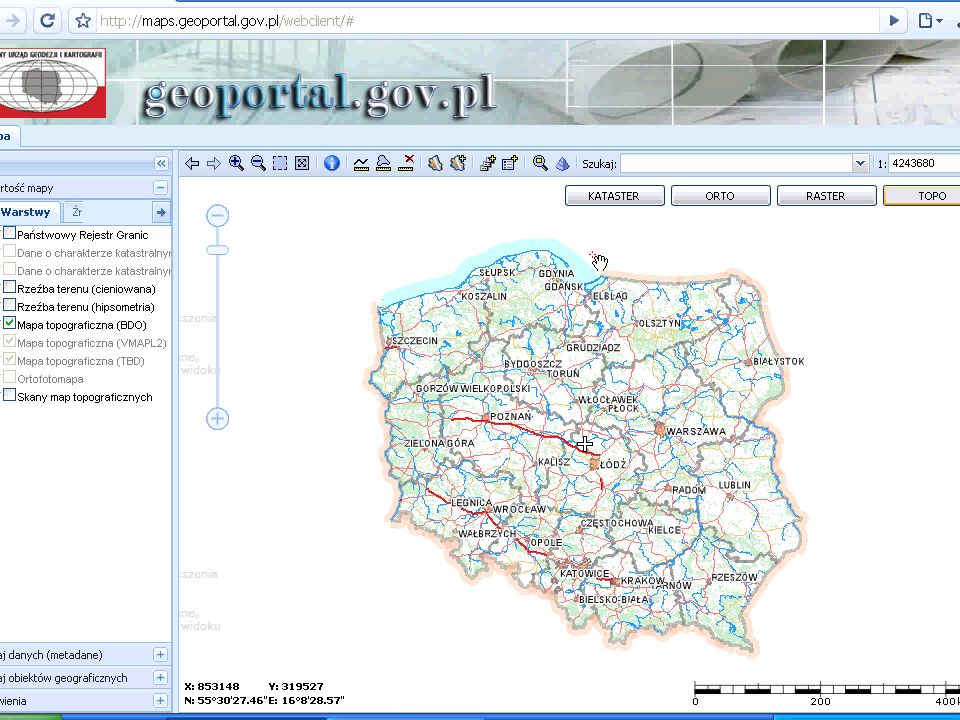Click the add map layer icon with plus
960x720 pixels.
coord(458,163)
